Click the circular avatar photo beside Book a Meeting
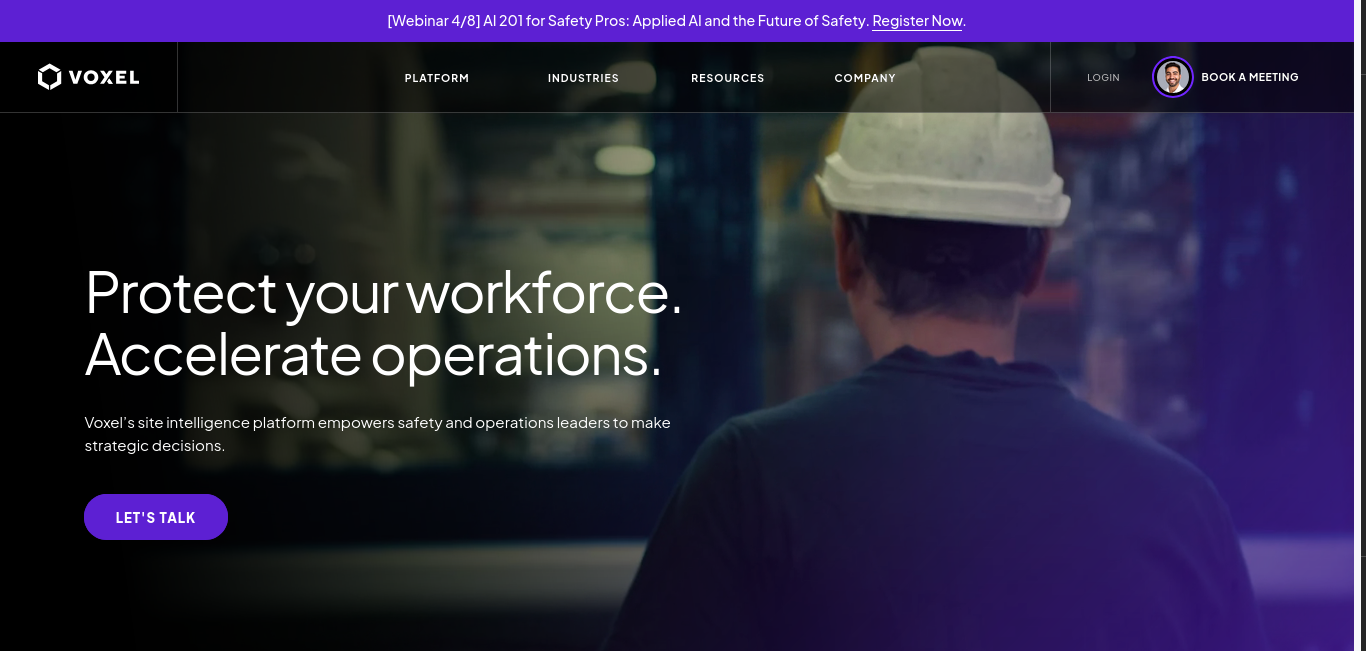The height and width of the screenshot is (651, 1366). click(x=1173, y=77)
